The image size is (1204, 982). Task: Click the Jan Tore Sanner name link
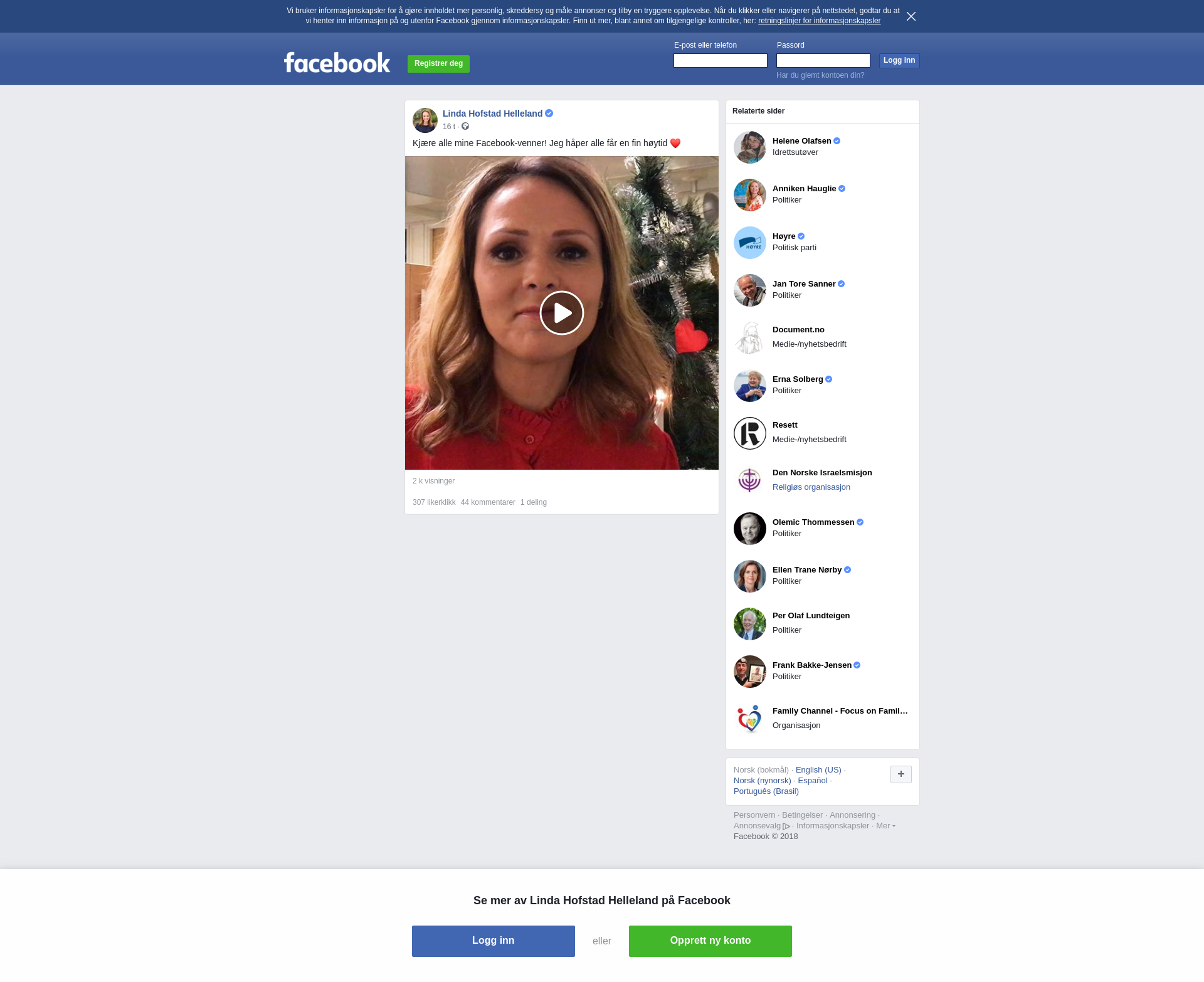(804, 284)
